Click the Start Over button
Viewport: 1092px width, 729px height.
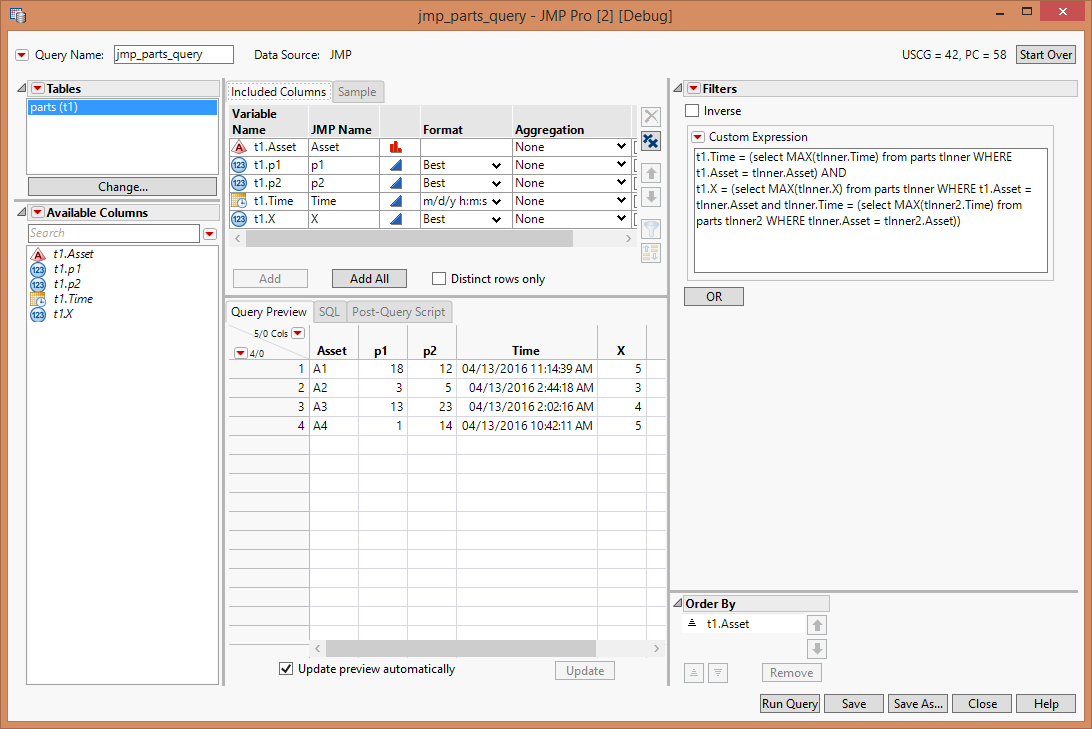pos(1045,55)
